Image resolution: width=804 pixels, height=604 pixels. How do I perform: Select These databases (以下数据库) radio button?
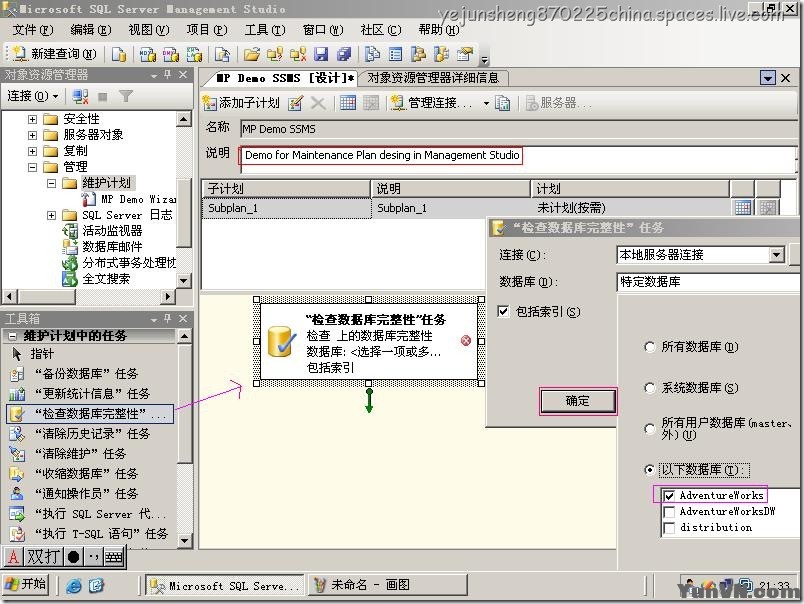[649, 470]
